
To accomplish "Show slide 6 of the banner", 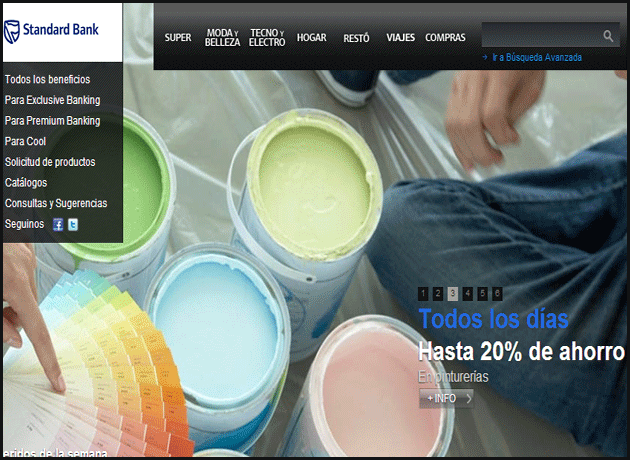I will pyautogui.click(x=497, y=294).
